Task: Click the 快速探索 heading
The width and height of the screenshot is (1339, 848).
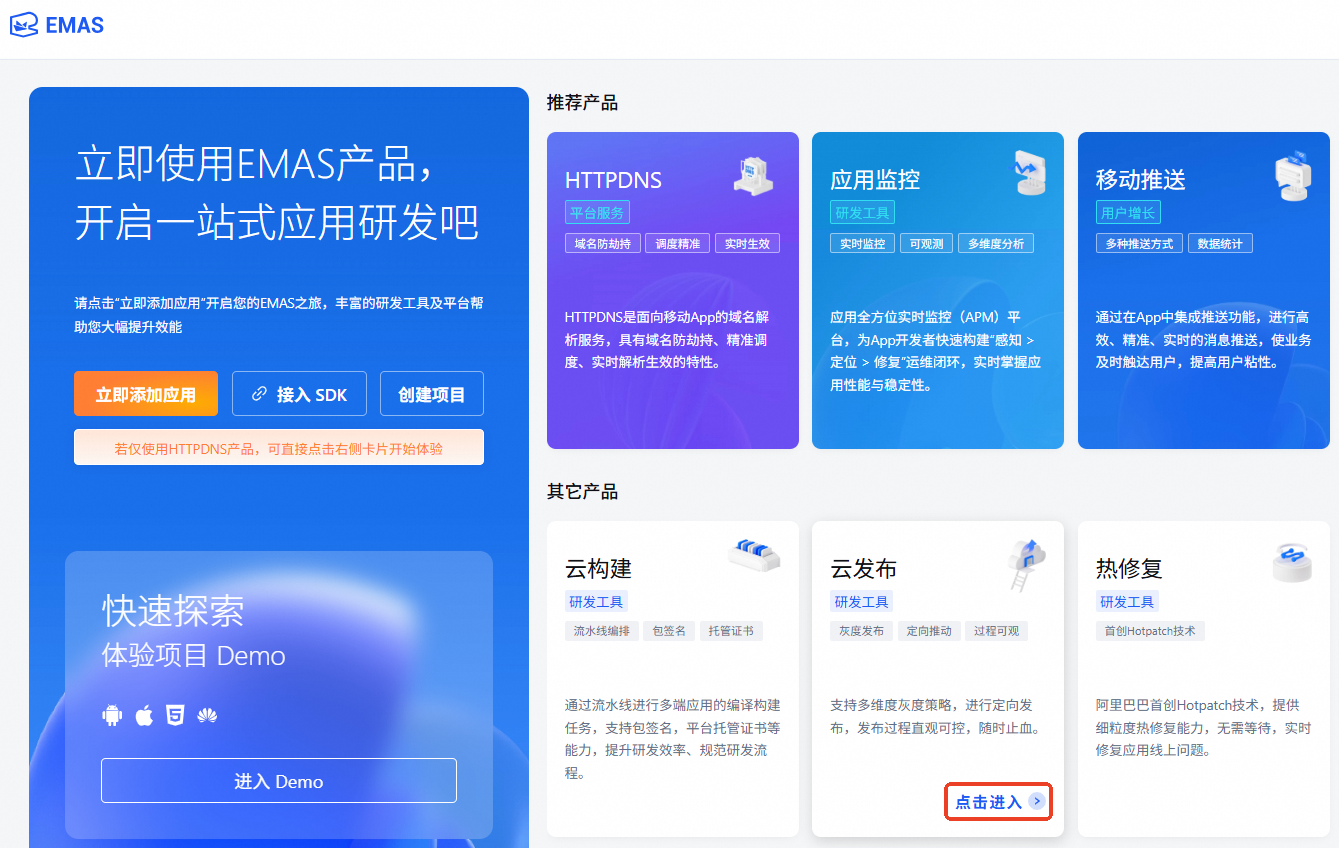Action: pos(173,611)
